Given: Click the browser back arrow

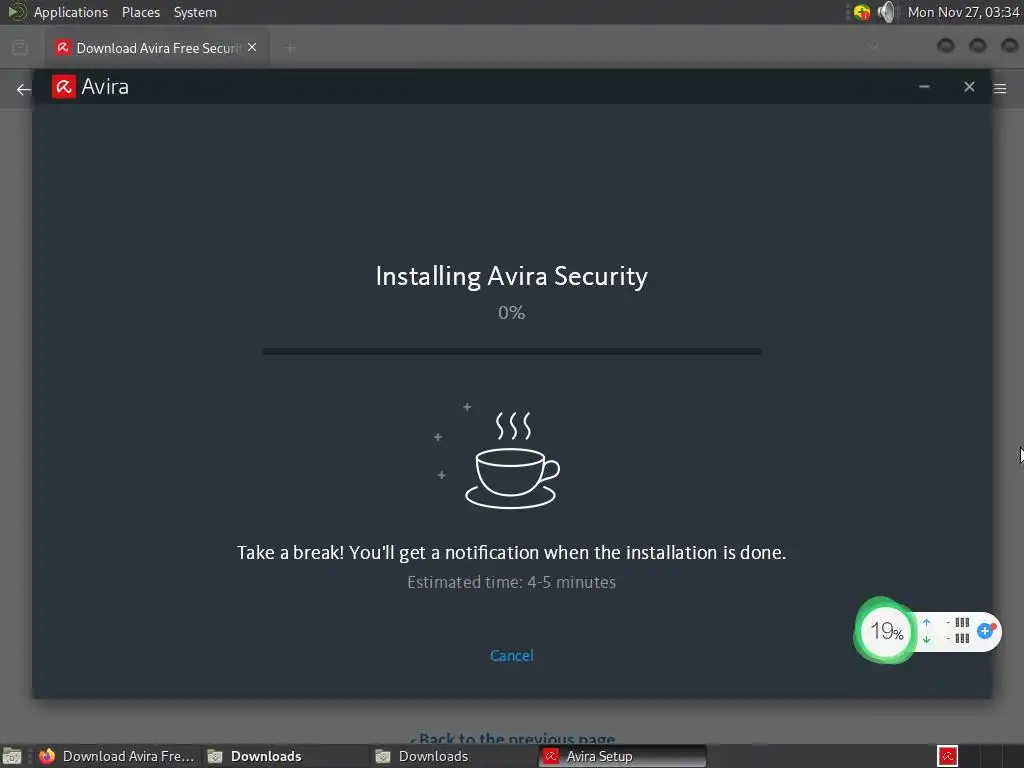Looking at the screenshot, I should point(23,89).
